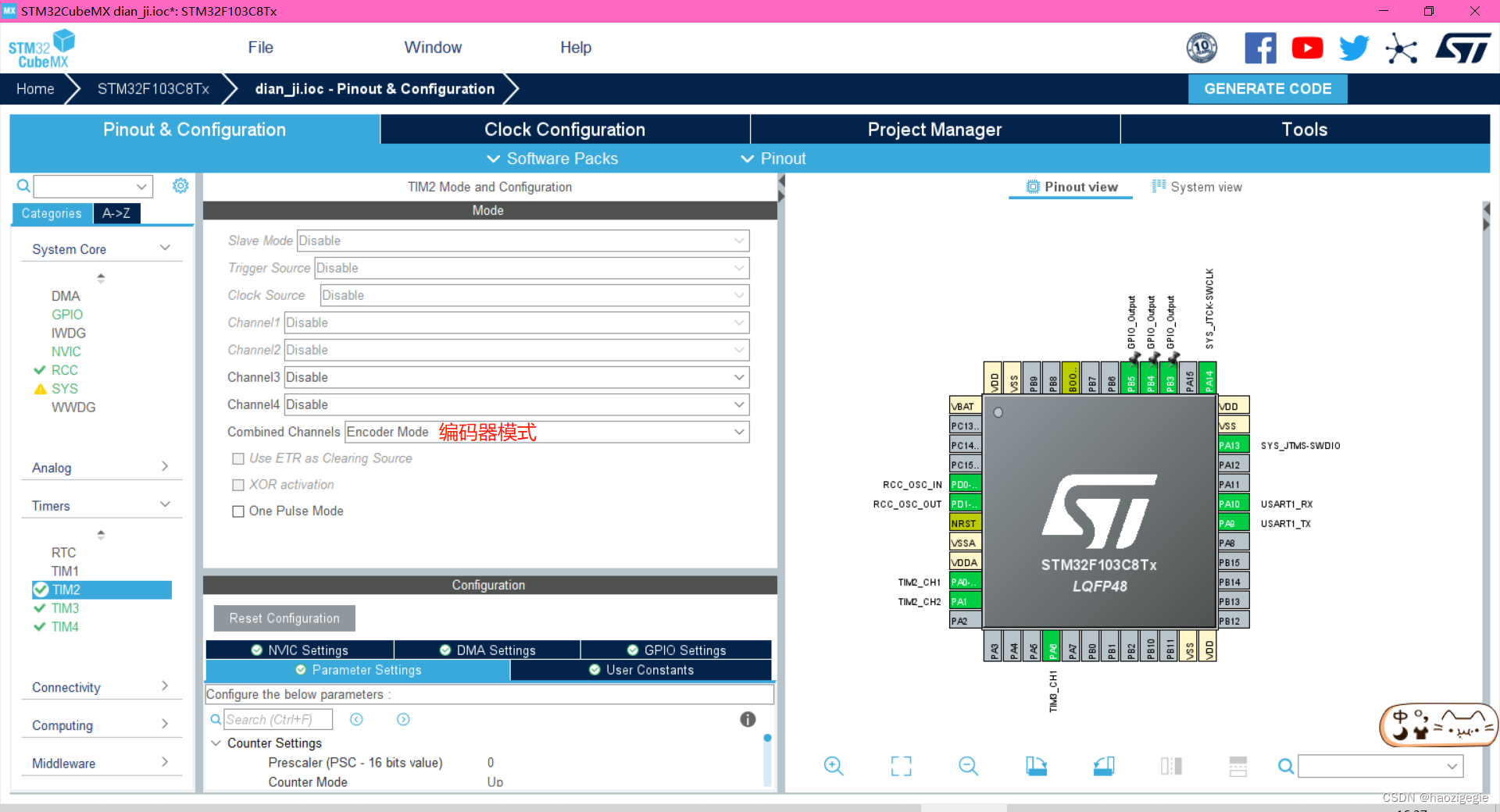Click the vertical split view icon

(x=1171, y=766)
